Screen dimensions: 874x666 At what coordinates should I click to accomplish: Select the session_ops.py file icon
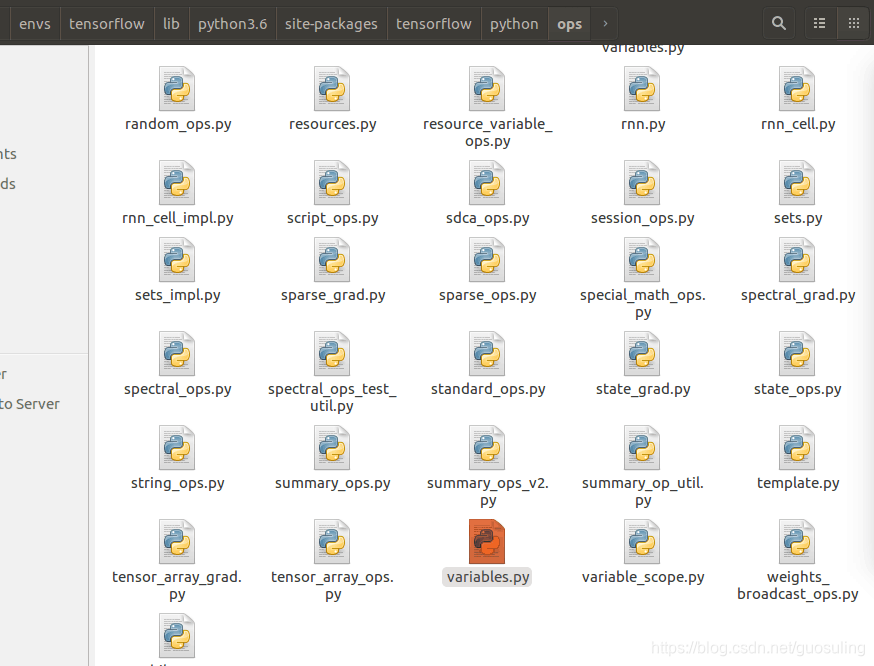(x=642, y=183)
